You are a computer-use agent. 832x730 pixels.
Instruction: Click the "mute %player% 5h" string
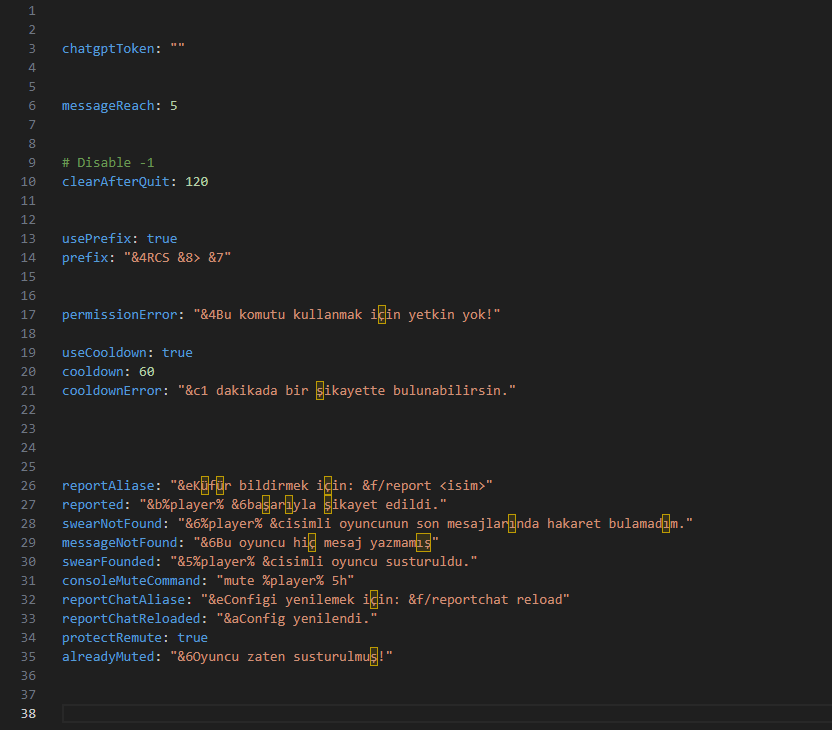pos(285,581)
